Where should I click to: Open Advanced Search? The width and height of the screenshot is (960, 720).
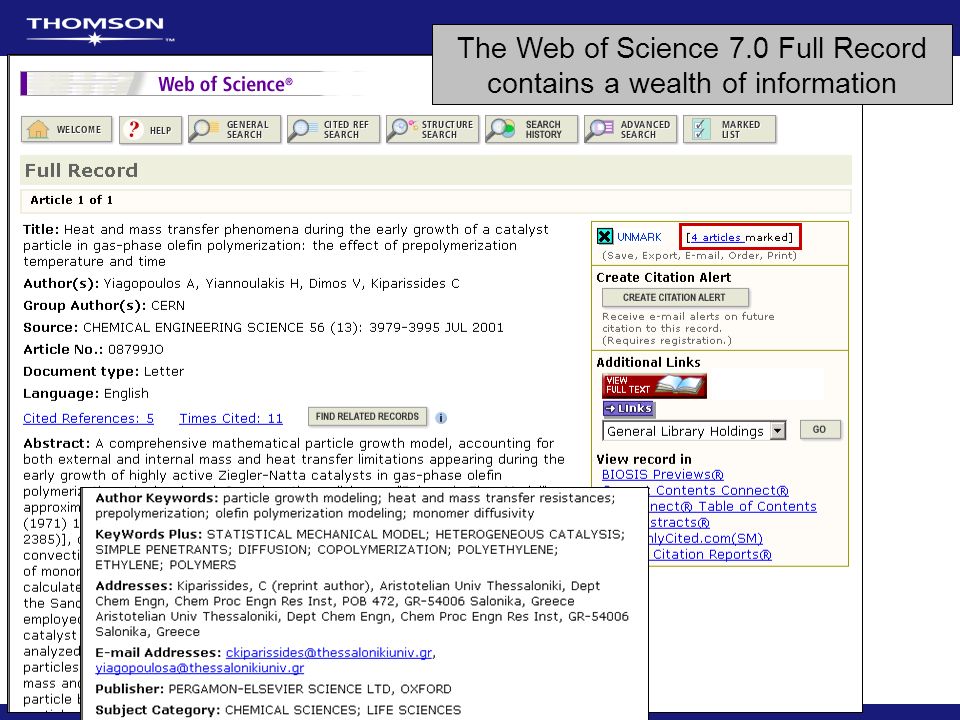[x=631, y=130]
